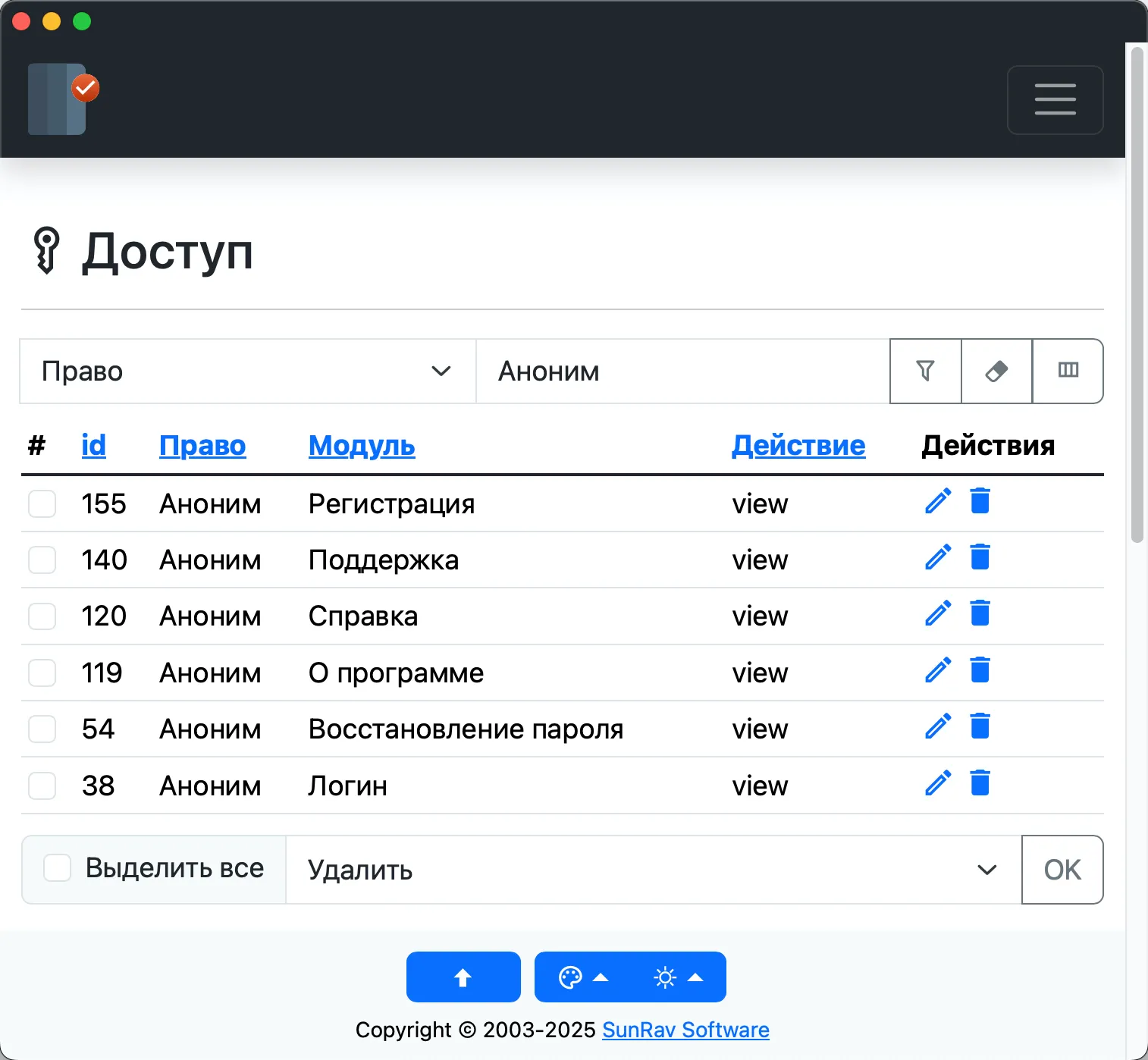Check the box for row id 54
This screenshot has width=1148, height=1060.
(42, 729)
